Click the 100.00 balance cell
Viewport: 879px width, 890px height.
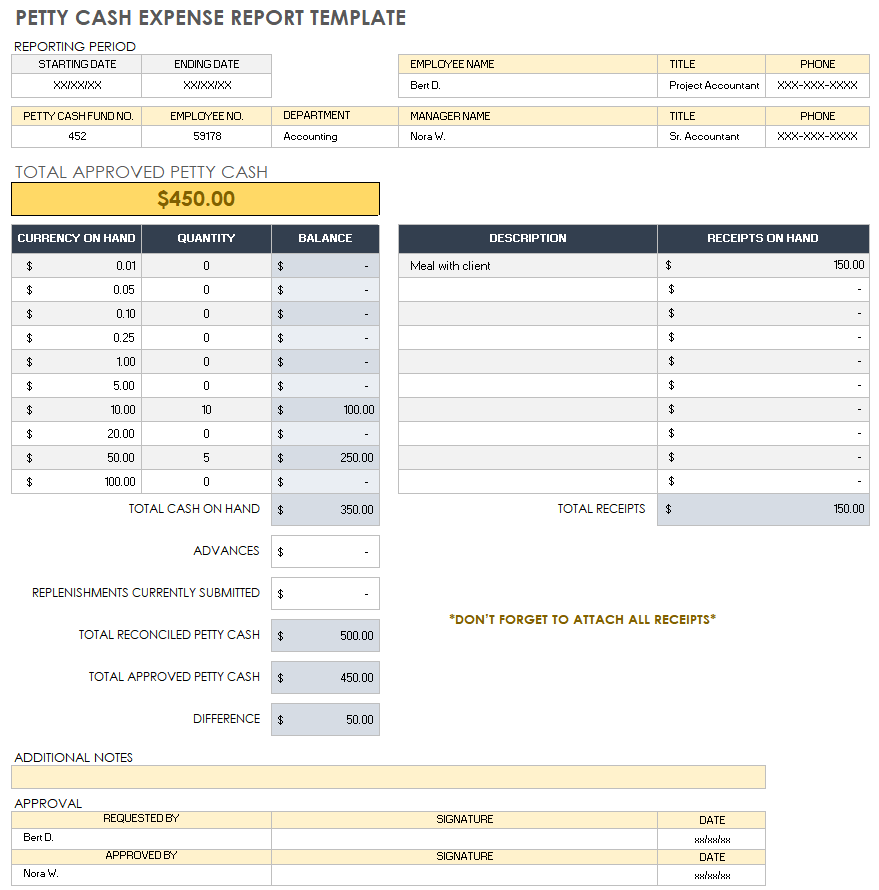325,410
